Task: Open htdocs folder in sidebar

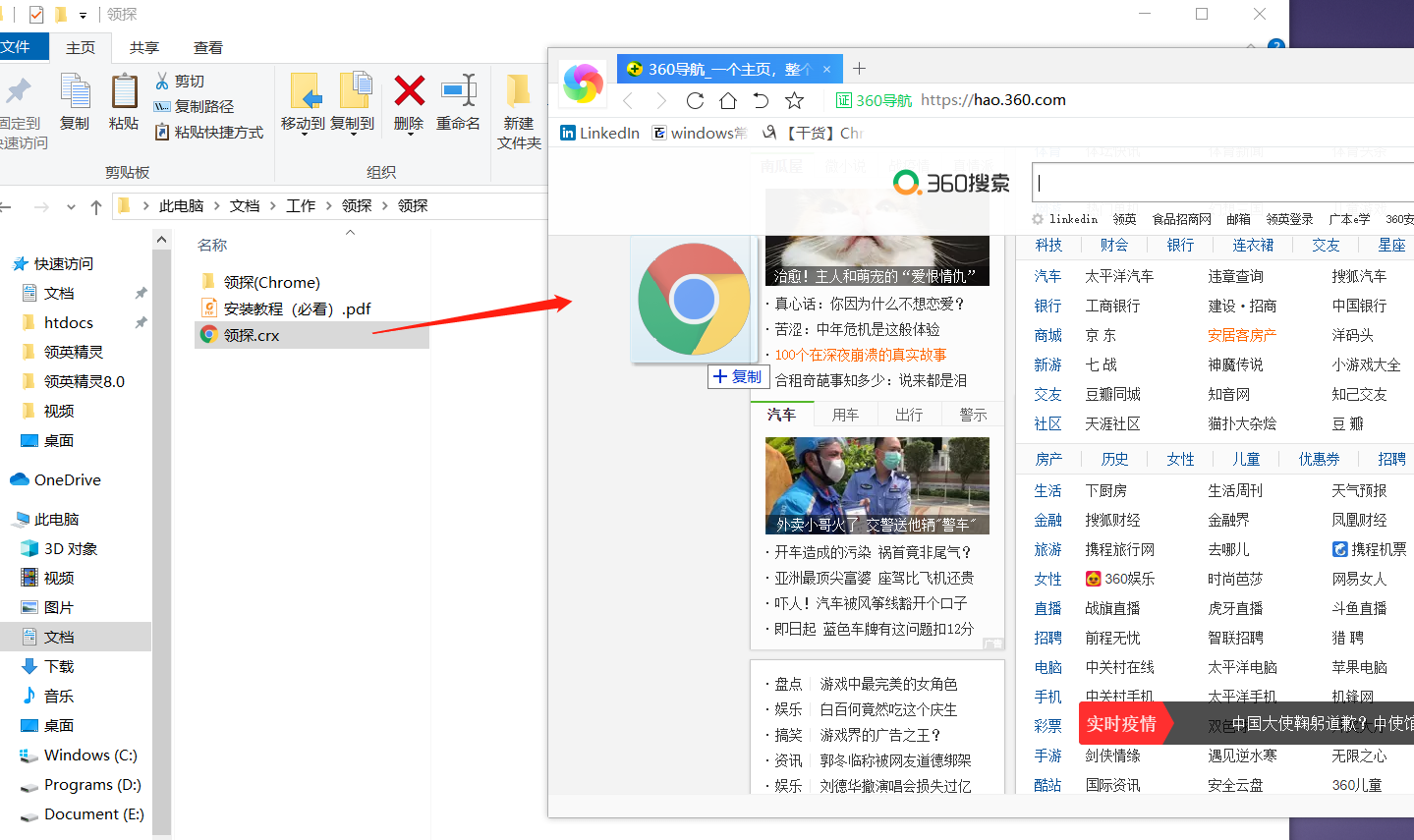Action: [x=69, y=322]
